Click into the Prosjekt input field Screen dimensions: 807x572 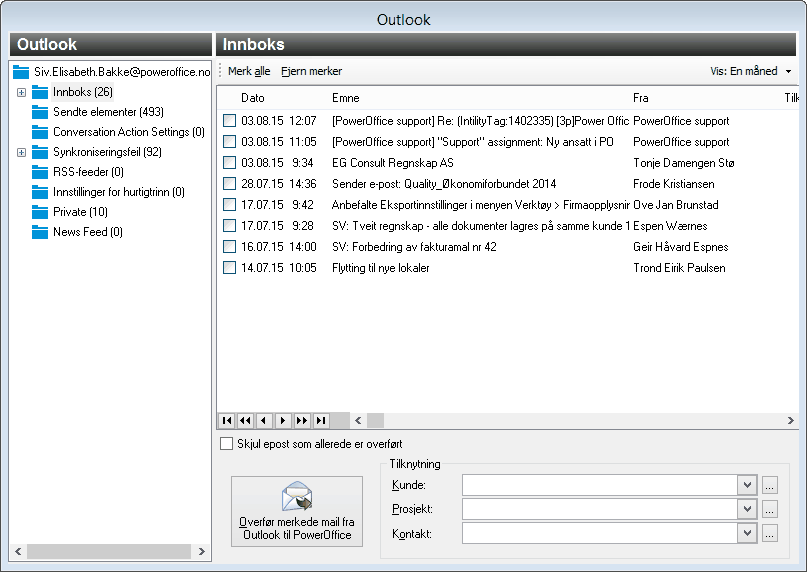600,509
